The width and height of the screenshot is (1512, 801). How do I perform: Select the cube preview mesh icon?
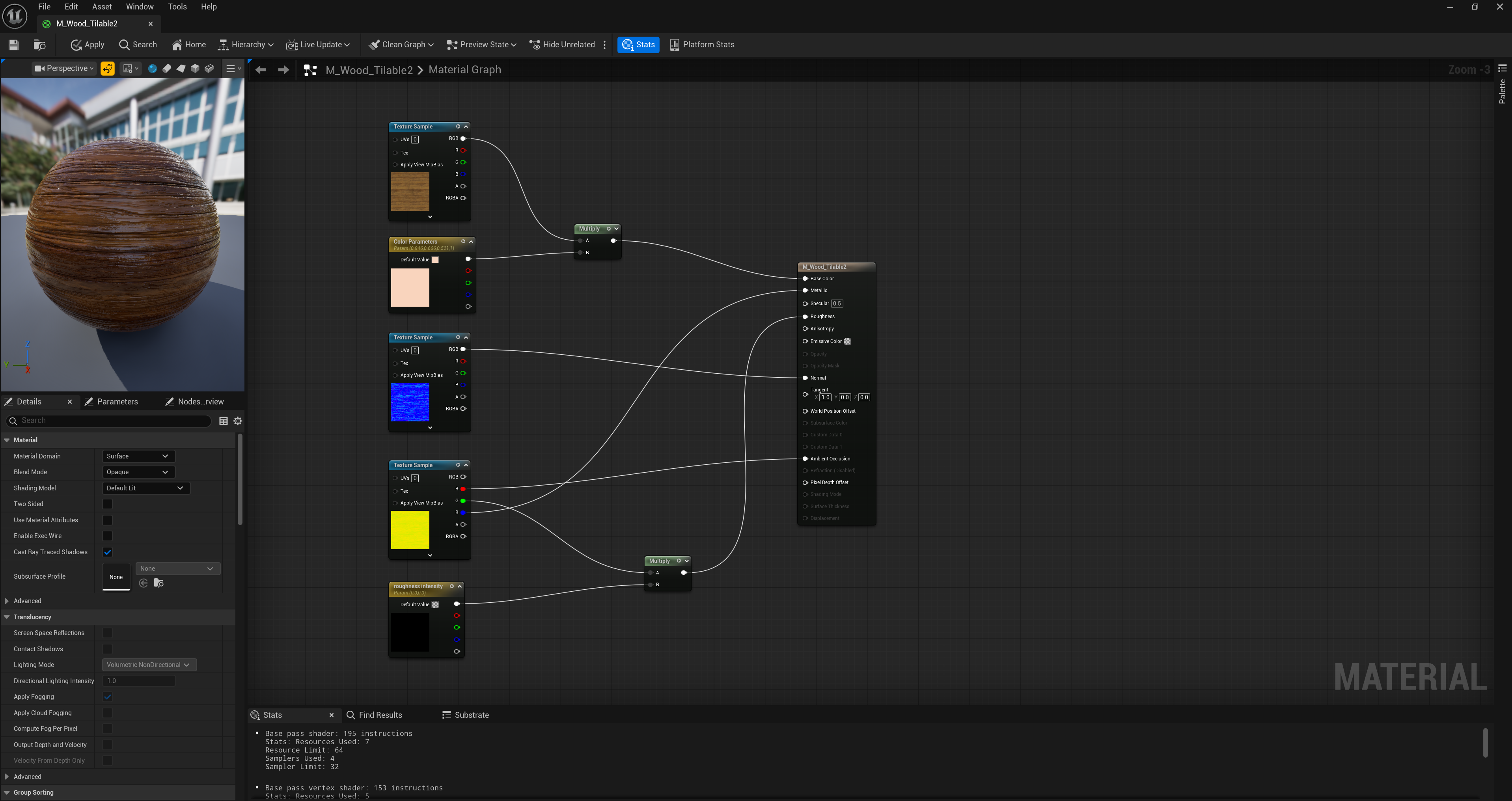(x=196, y=69)
